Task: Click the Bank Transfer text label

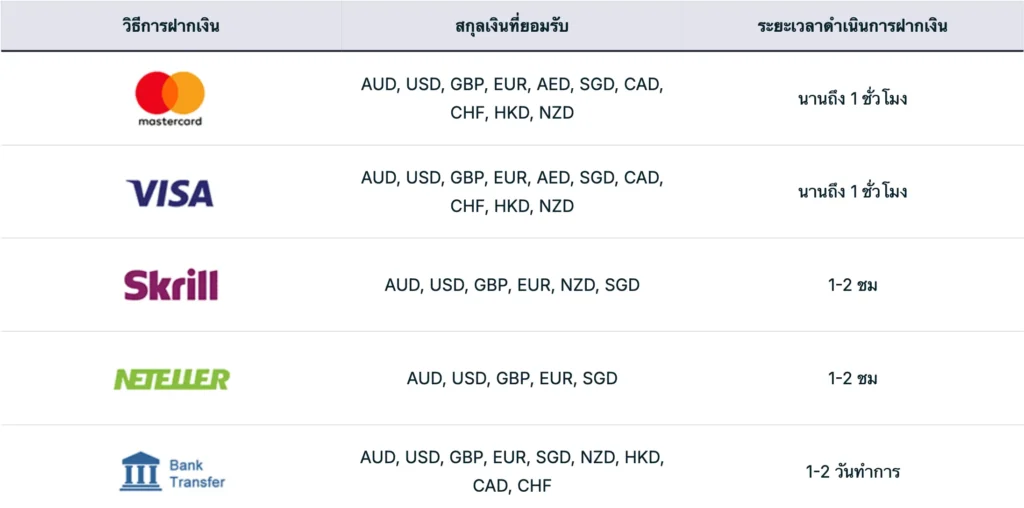Action: (196, 473)
